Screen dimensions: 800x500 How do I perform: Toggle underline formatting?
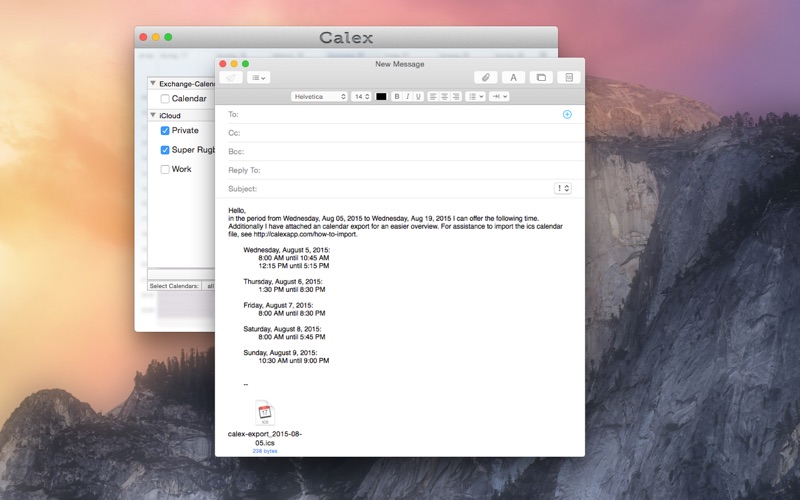coord(418,96)
